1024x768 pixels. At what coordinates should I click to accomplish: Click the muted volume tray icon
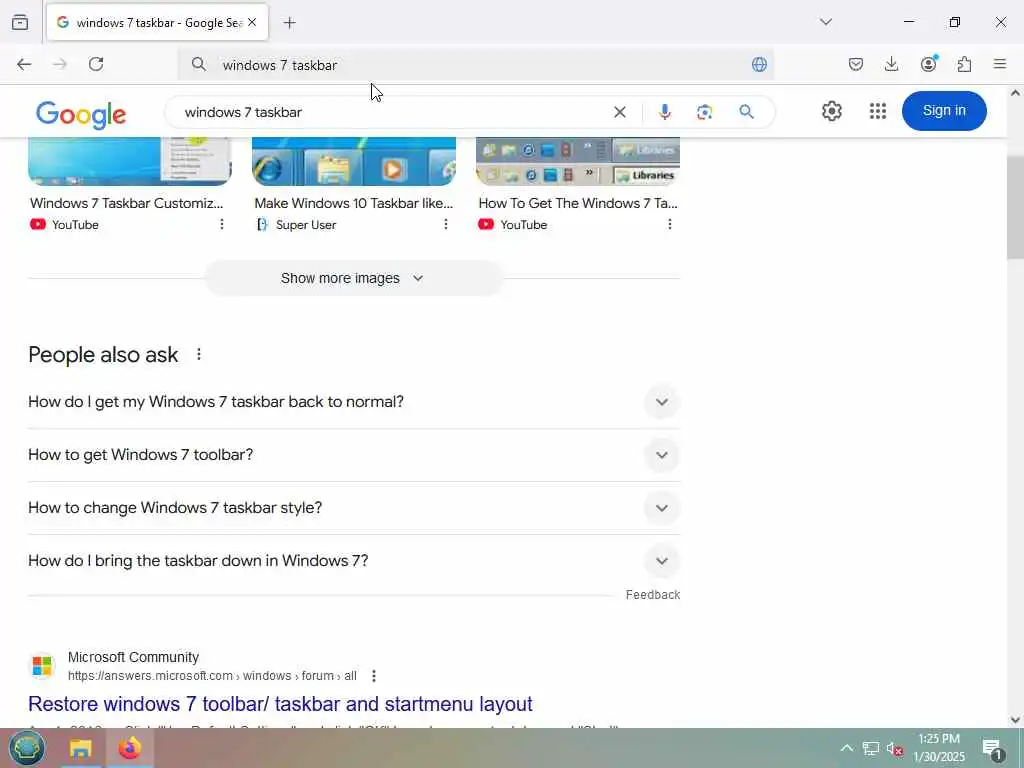895,748
